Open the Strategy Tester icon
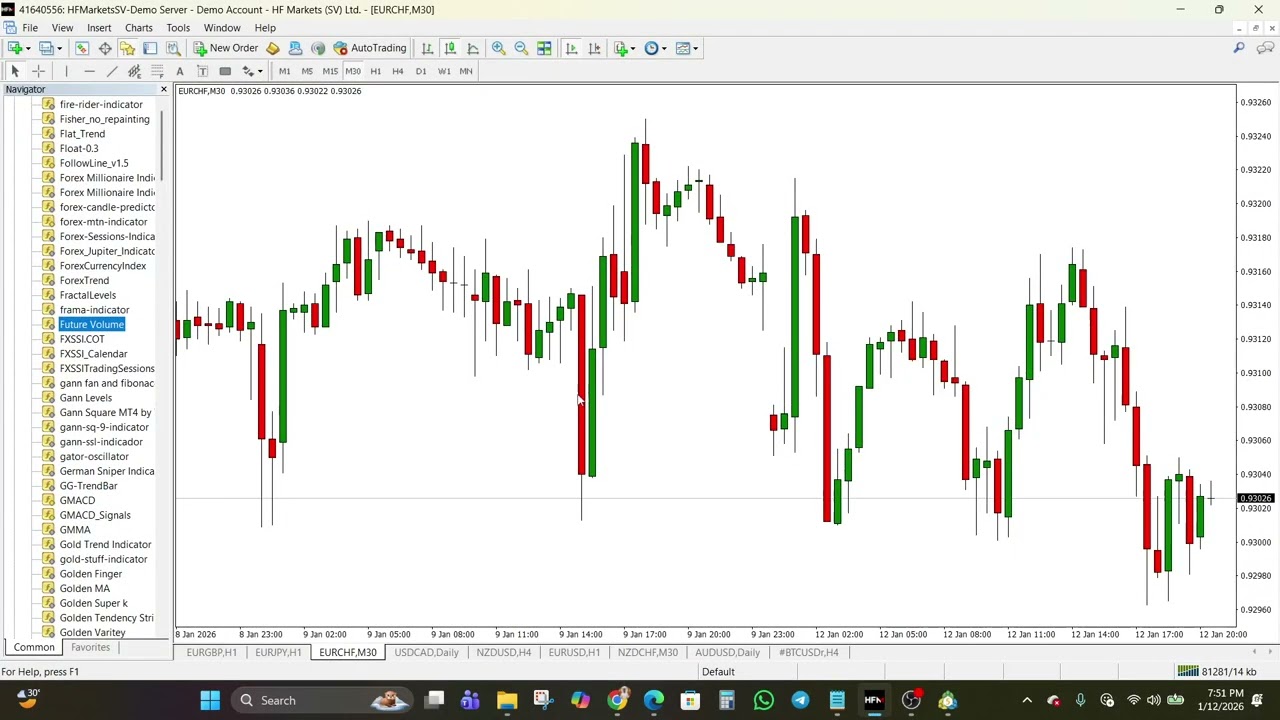Screen dimensions: 1280x720 (x=173, y=48)
